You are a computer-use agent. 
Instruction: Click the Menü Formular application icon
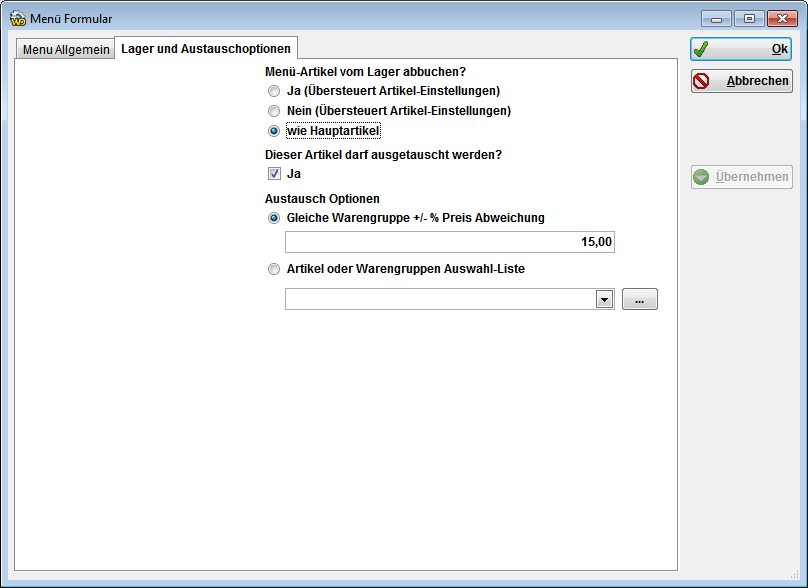click(x=18, y=19)
